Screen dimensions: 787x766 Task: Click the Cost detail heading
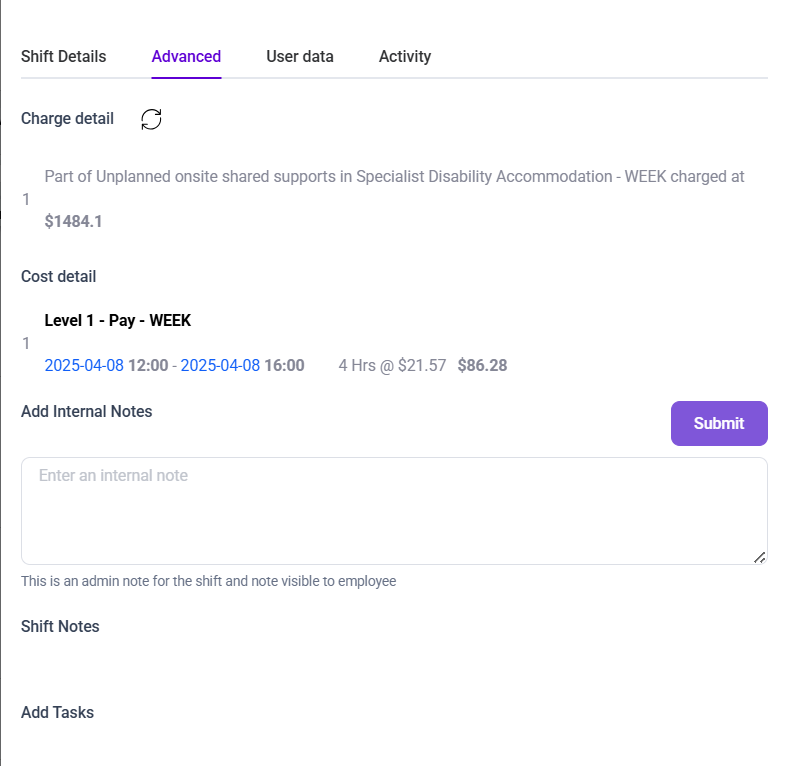click(59, 276)
